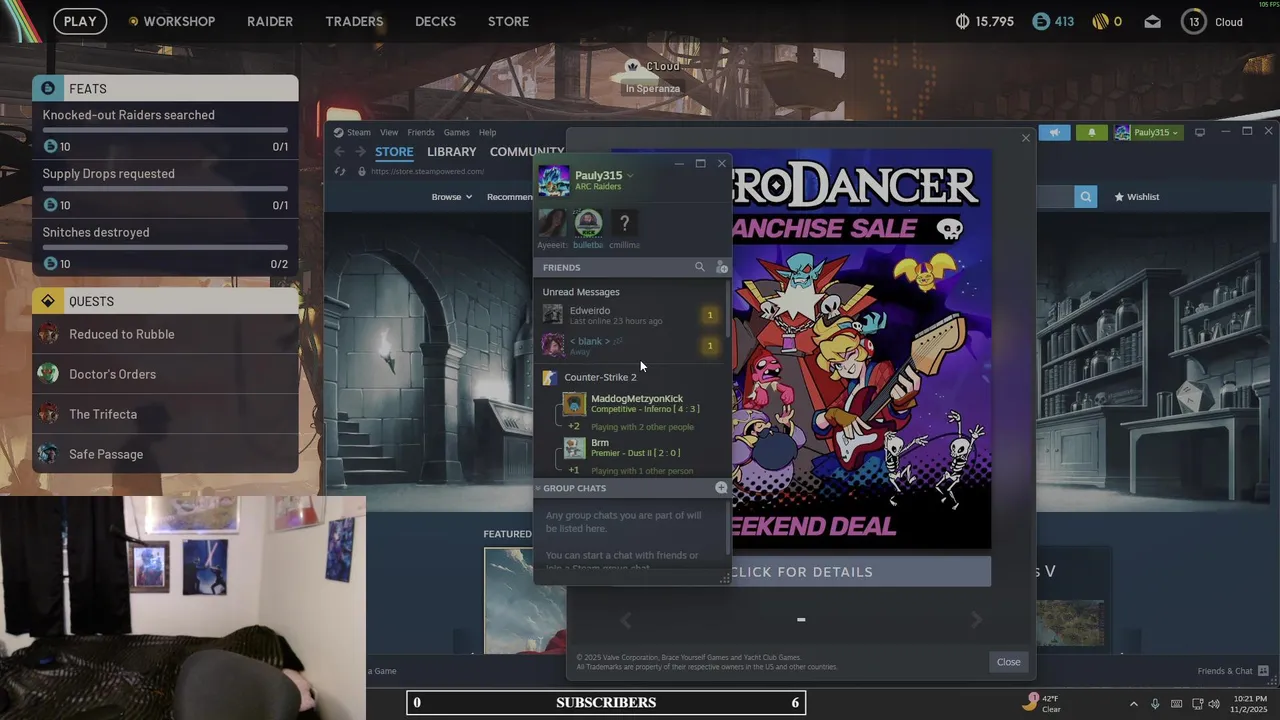Screen dimensions: 1280x720
Task: Open the Steam notifications bell button
Action: pos(1091,132)
